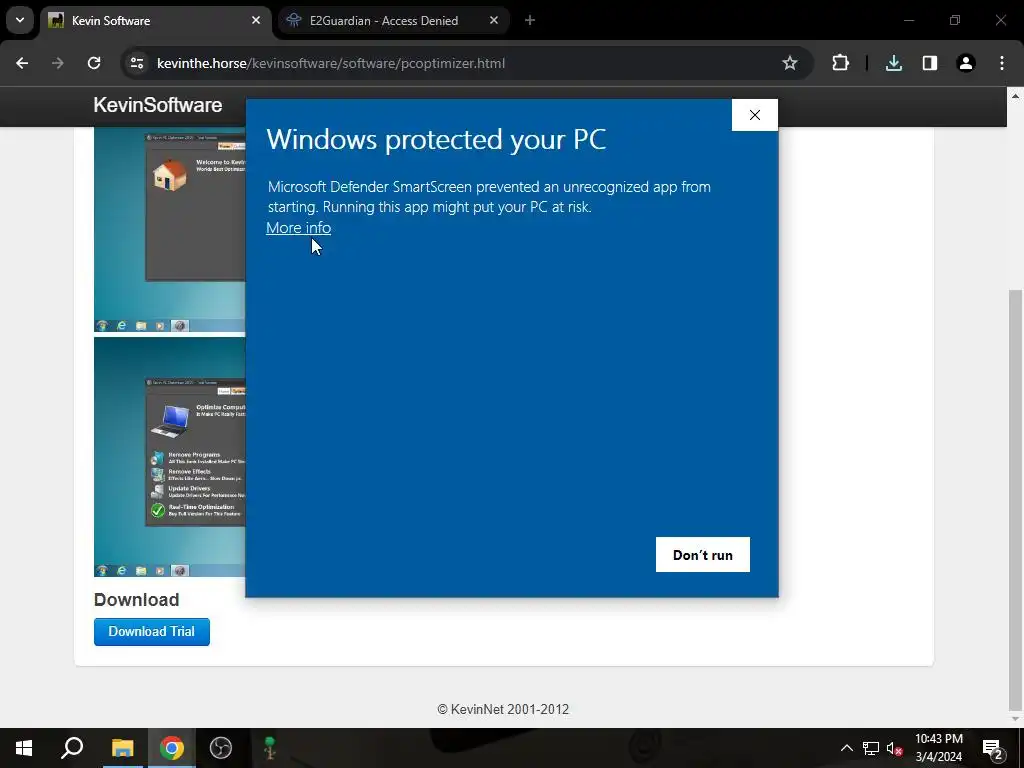
Task: Open the clock showing 10:43 PM
Action: point(938,748)
